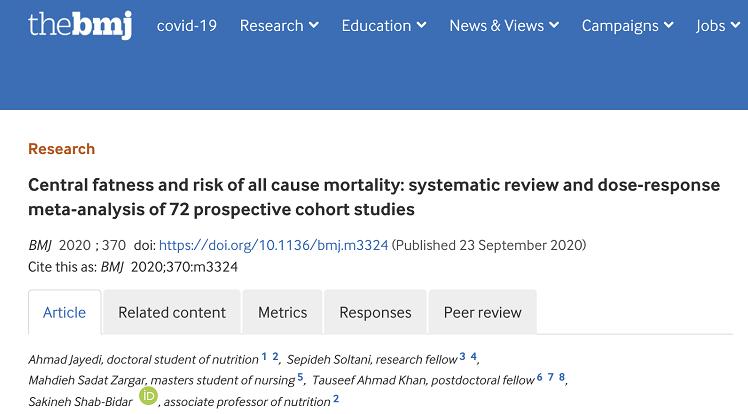The width and height of the screenshot is (748, 414).
Task: Expand the Research dropdown menu
Action: [x=279, y=26]
